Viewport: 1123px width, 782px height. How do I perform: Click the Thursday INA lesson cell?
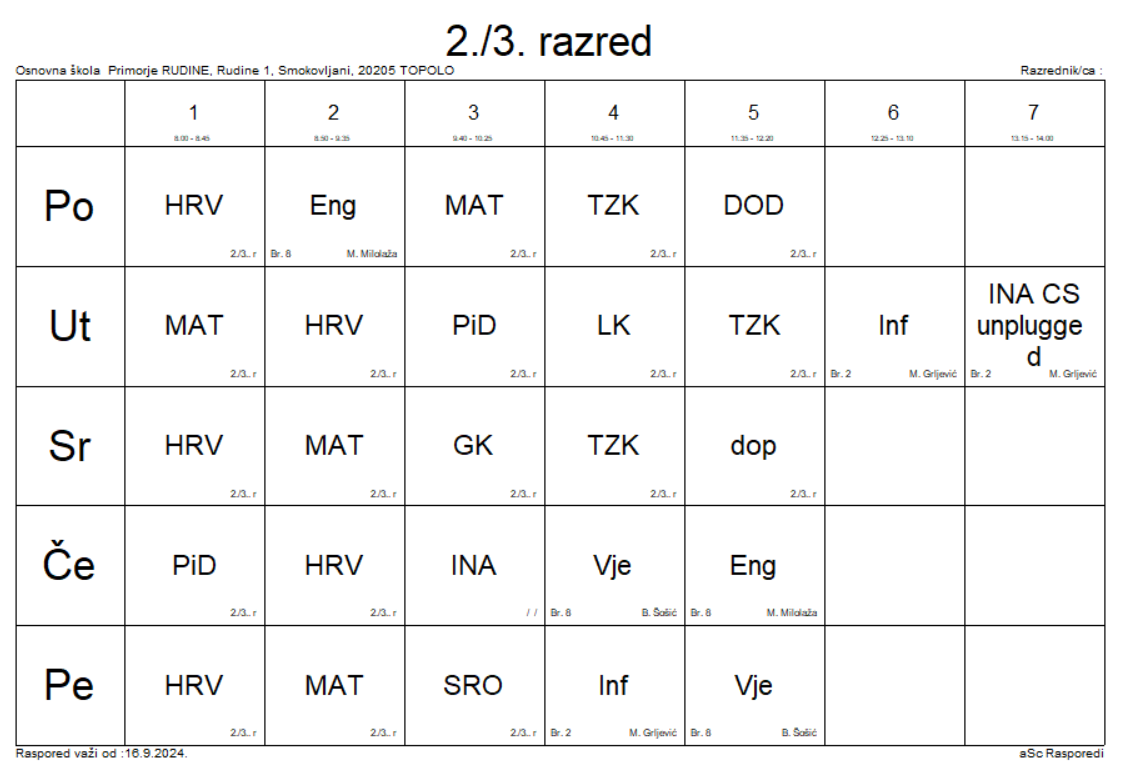pyautogui.click(x=474, y=566)
